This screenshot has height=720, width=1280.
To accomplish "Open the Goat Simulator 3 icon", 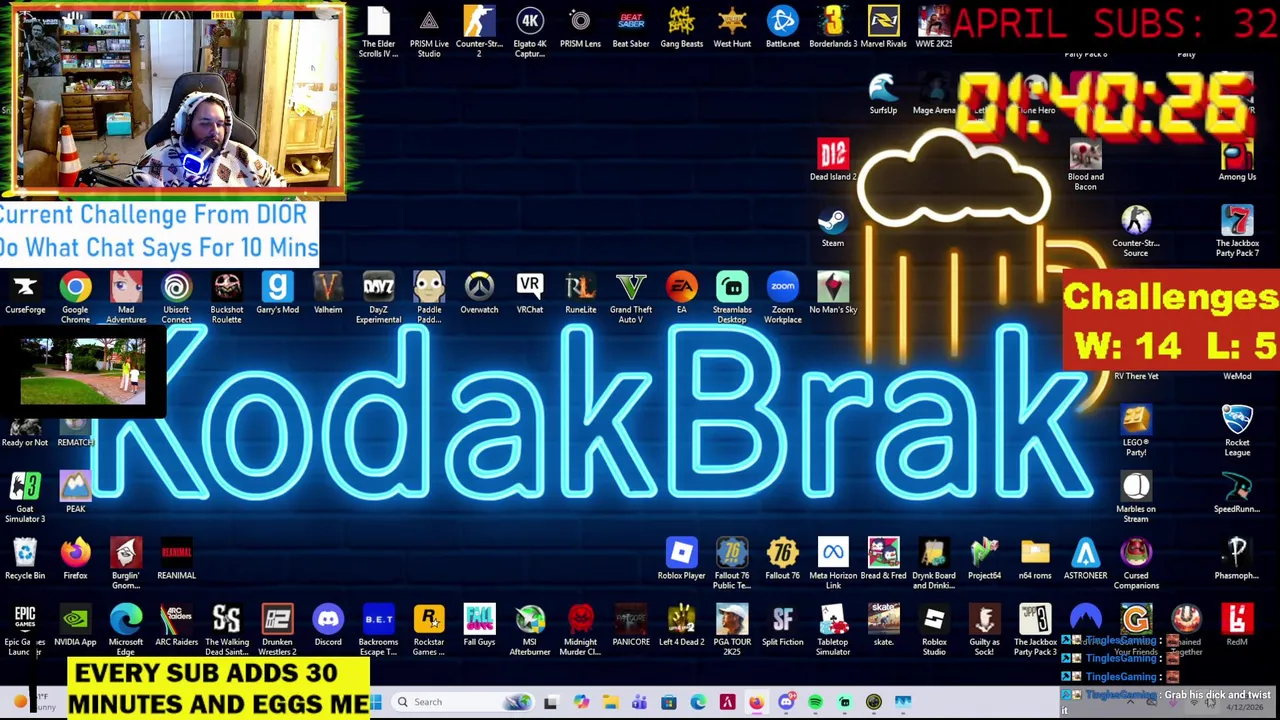I will tap(25, 497).
